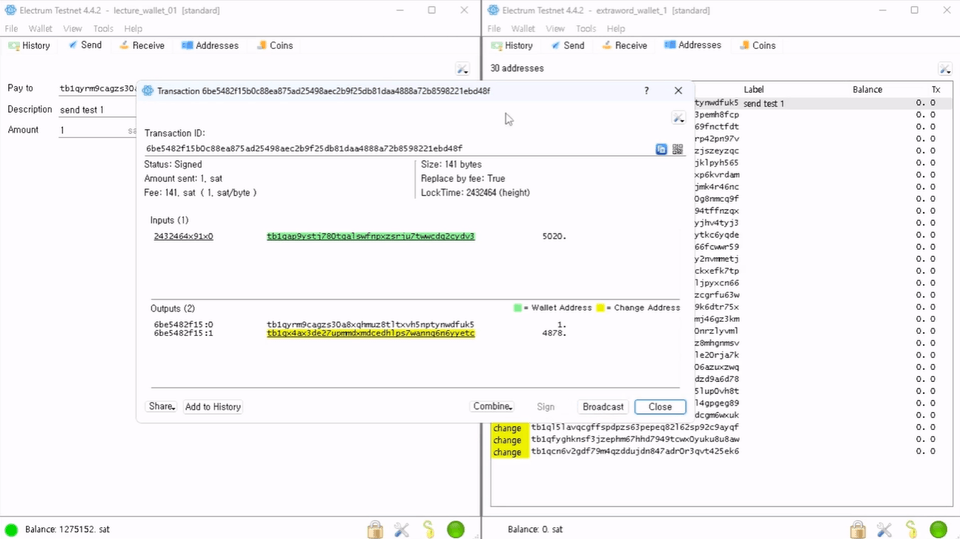Click the Description field containing send test 1

click(97, 110)
